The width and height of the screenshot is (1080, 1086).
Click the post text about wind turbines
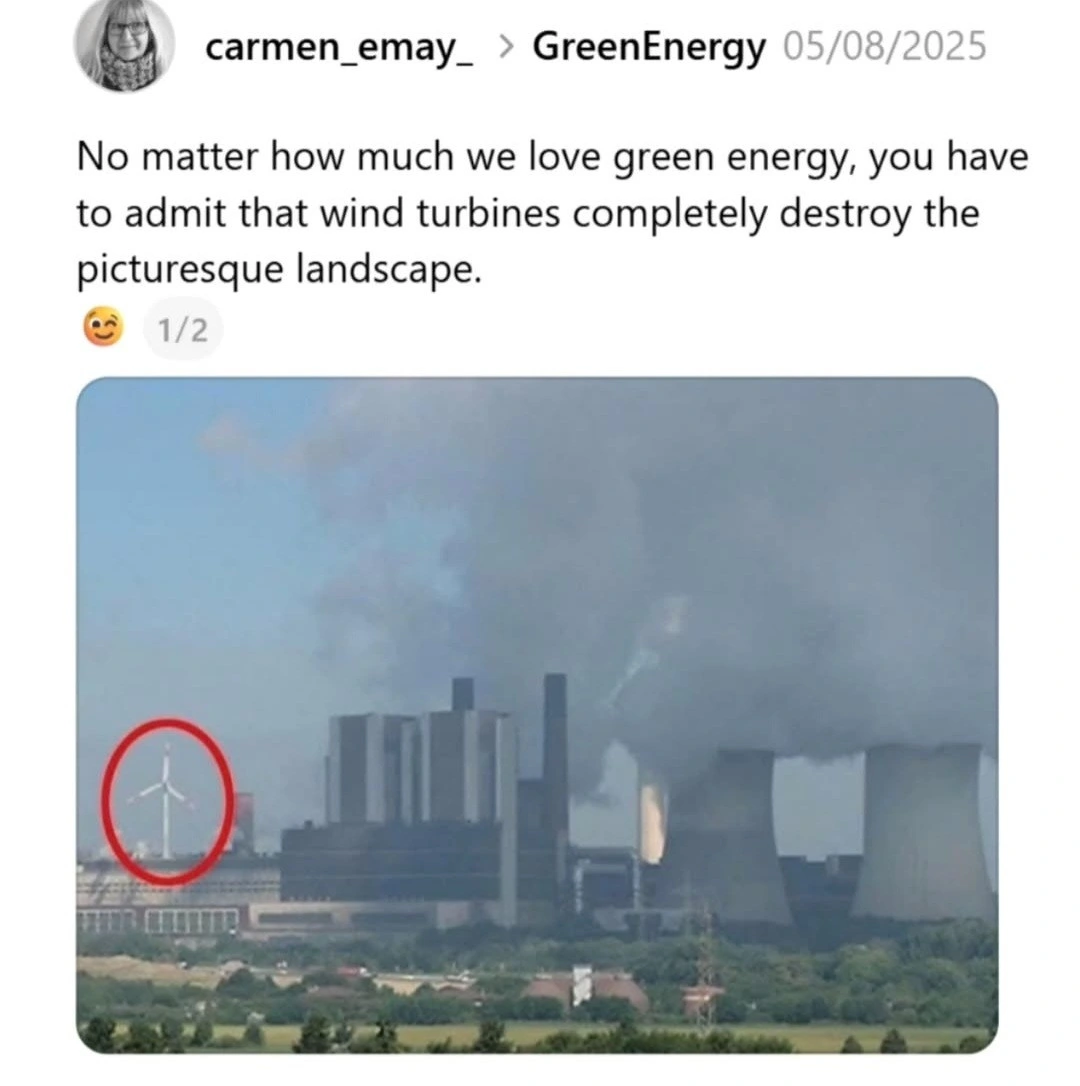[x=552, y=213]
